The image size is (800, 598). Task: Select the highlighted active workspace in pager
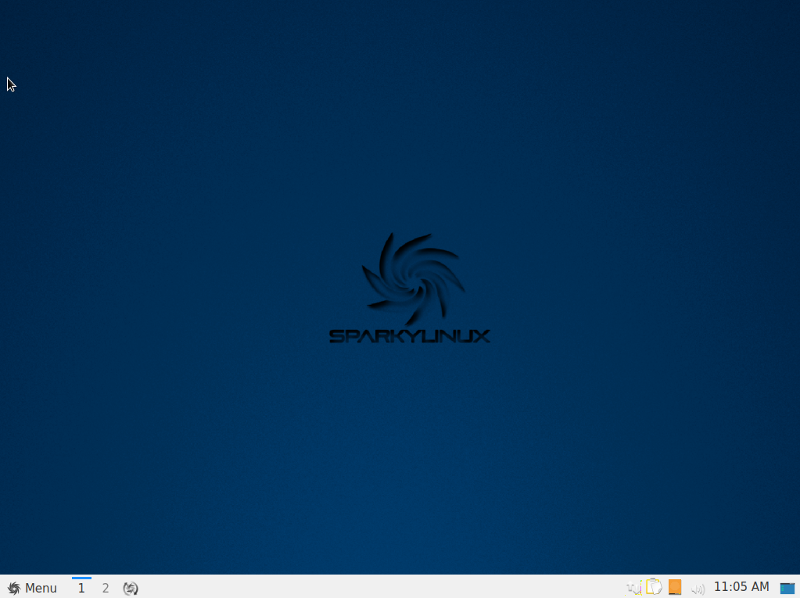(81, 588)
